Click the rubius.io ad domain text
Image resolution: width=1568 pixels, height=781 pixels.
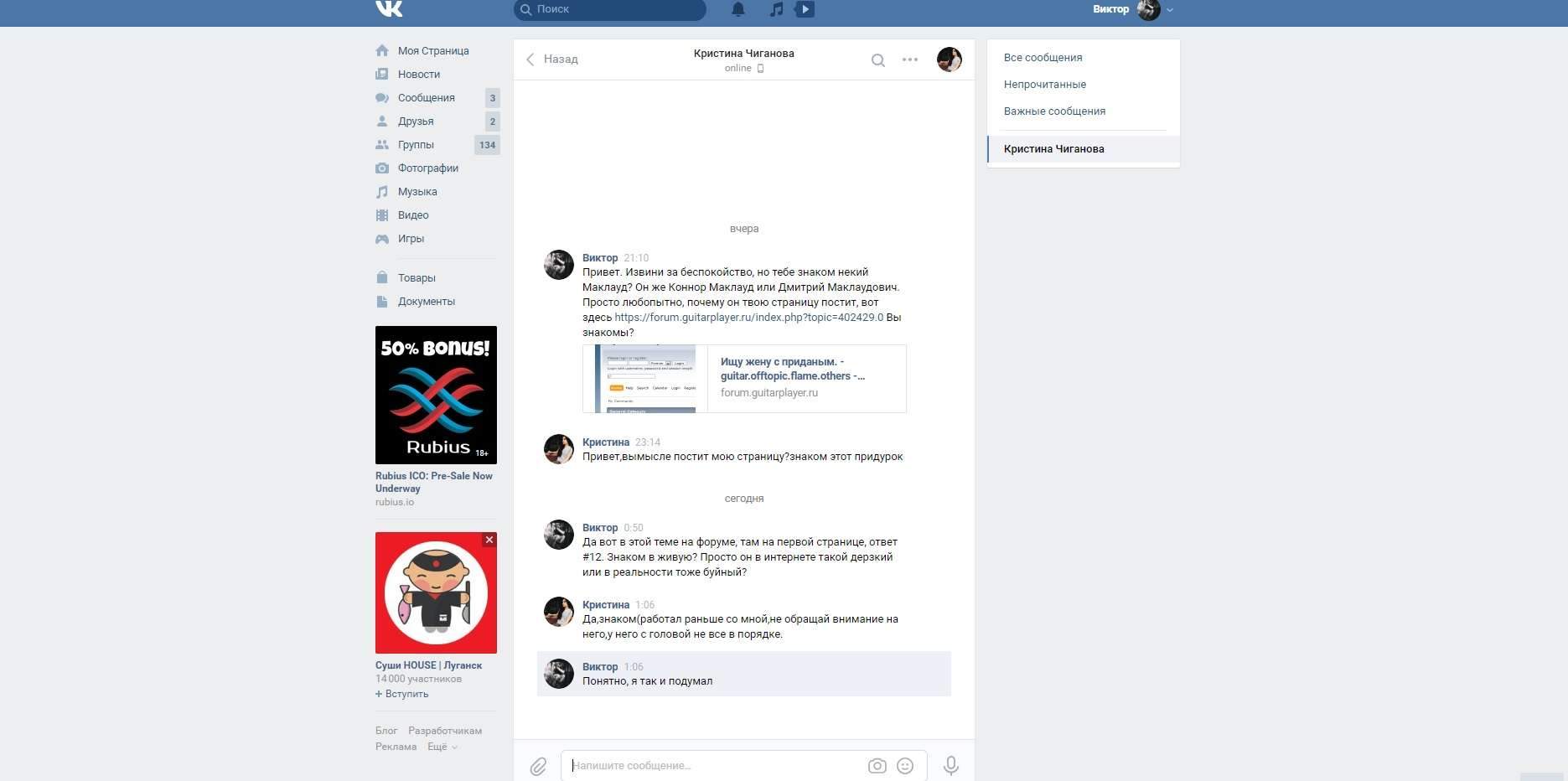pyautogui.click(x=395, y=503)
